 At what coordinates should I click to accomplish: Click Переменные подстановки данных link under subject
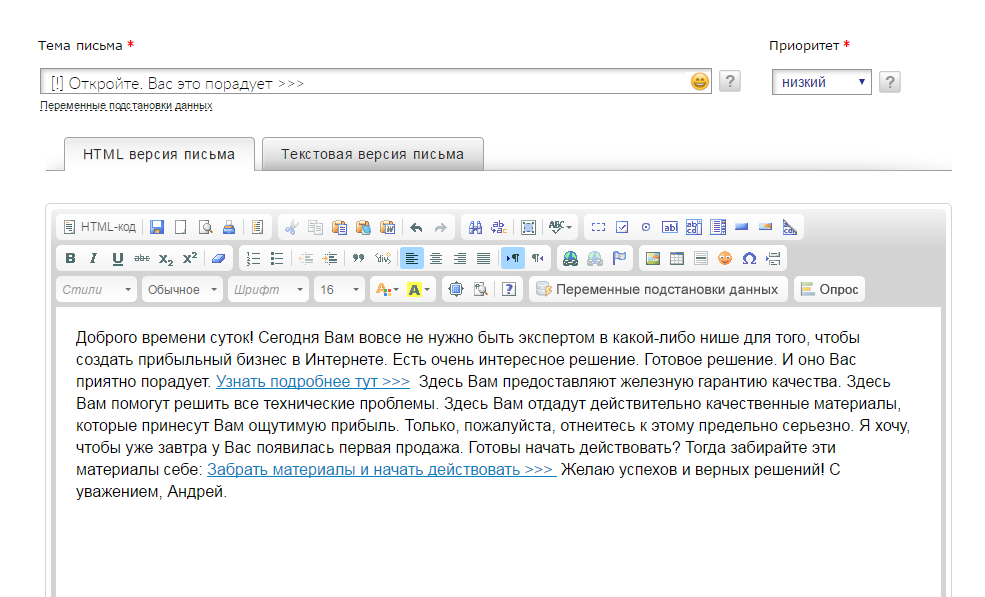126,106
